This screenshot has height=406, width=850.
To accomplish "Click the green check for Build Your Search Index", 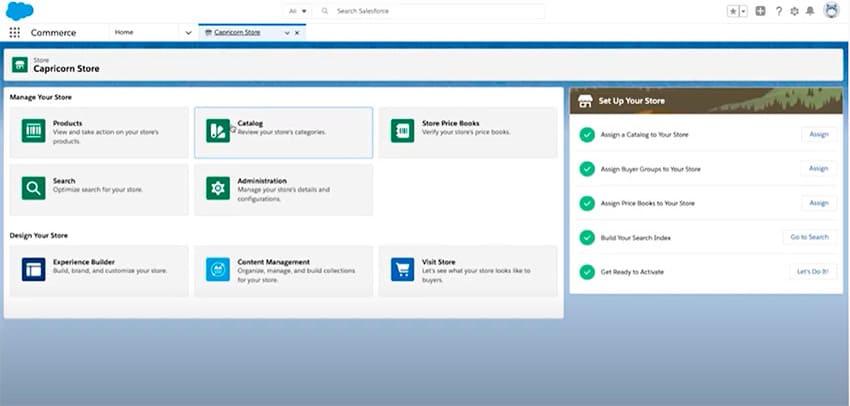I will coord(587,237).
